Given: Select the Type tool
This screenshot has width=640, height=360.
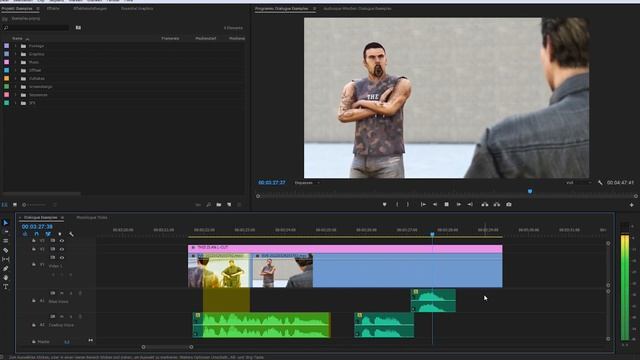Looking at the screenshot, I should (x=6, y=287).
